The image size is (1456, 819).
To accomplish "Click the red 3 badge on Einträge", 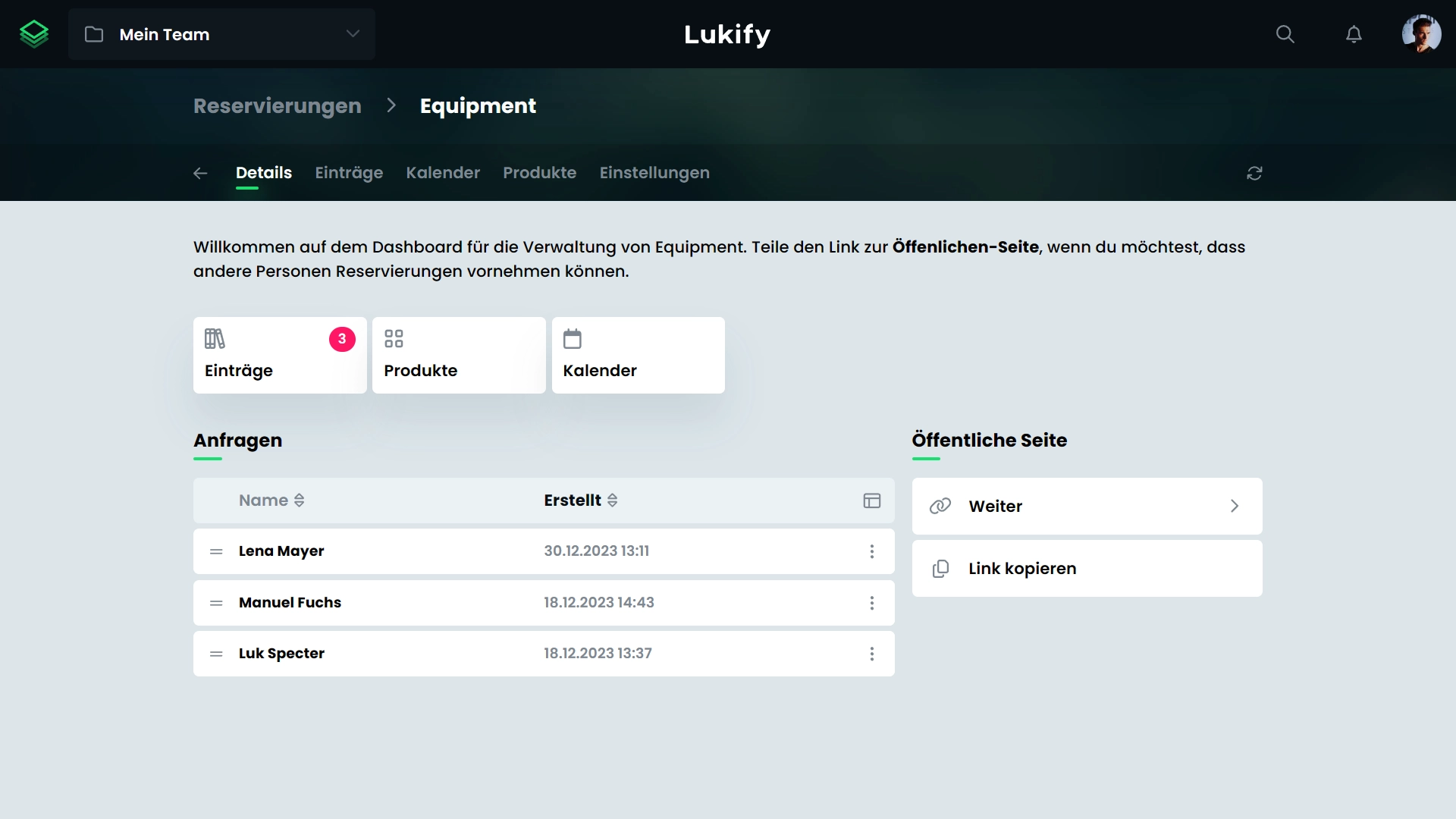I will pos(342,339).
